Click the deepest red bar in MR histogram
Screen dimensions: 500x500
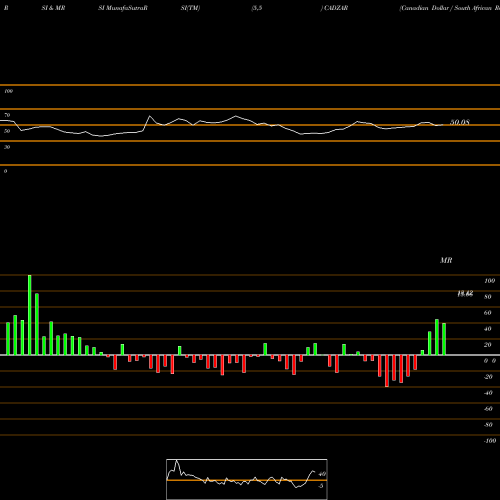coord(387,371)
